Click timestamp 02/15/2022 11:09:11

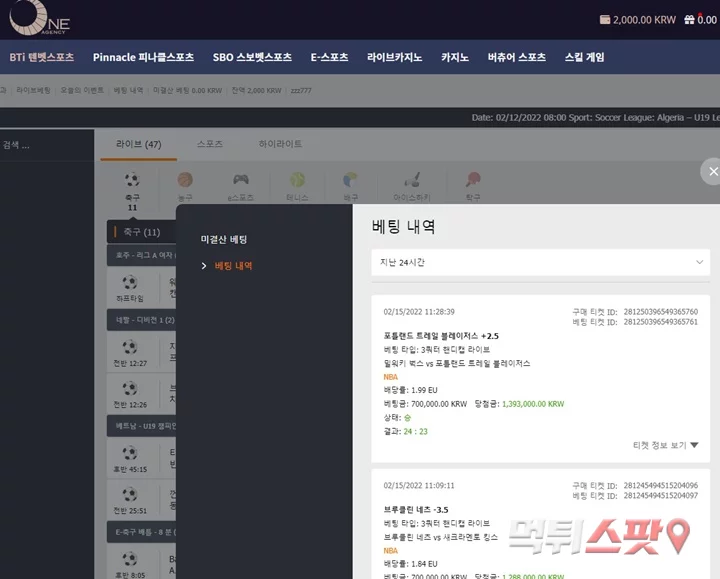(x=419, y=485)
